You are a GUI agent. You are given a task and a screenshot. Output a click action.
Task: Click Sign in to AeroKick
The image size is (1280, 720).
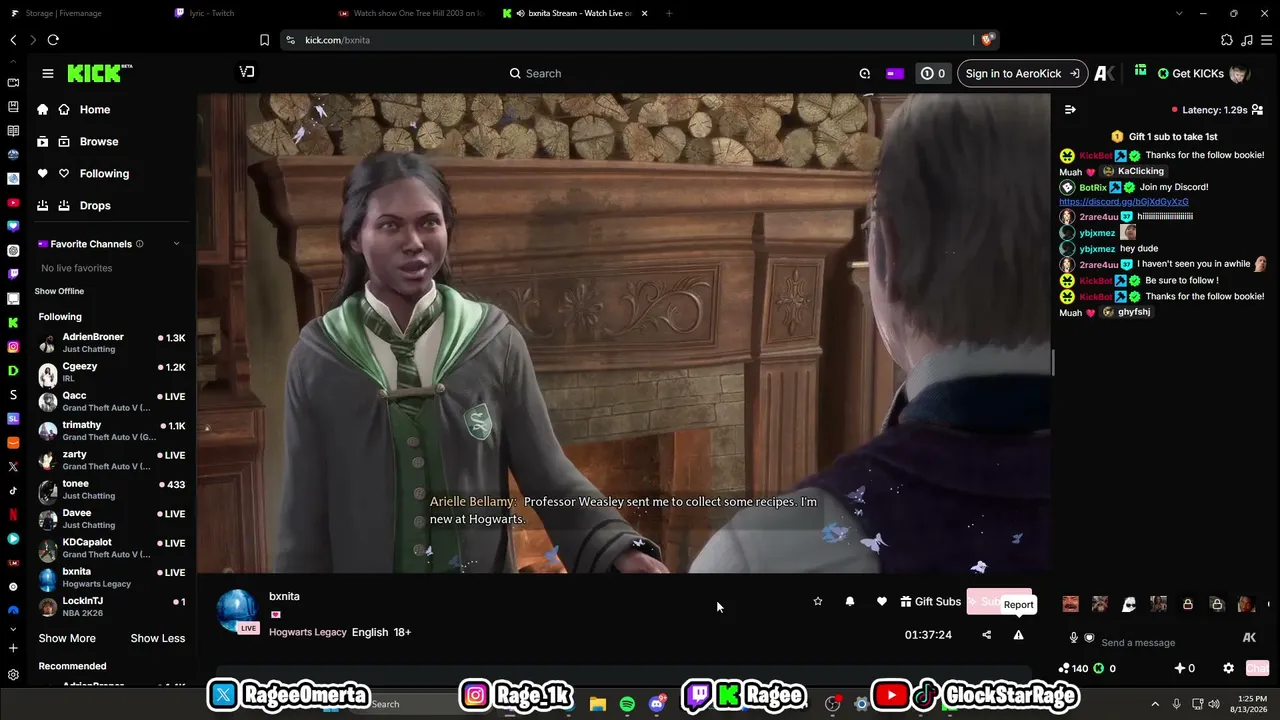(1022, 73)
